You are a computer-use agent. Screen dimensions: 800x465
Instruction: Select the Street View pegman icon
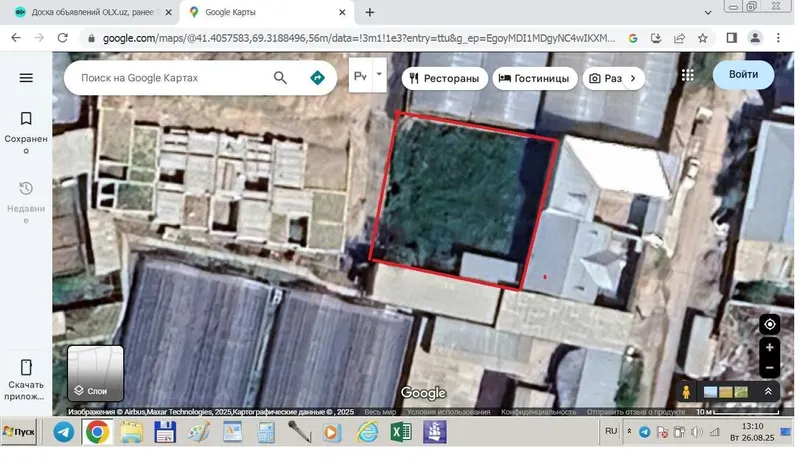click(686, 392)
